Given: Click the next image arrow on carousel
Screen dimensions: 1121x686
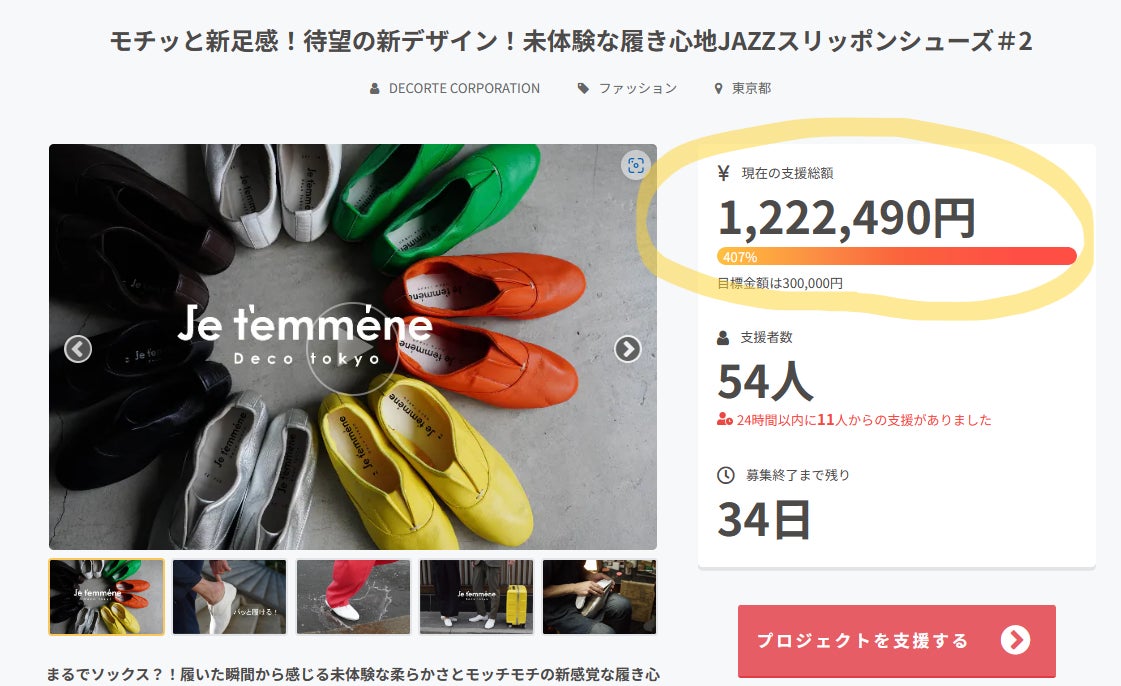Looking at the screenshot, I should [x=627, y=348].
